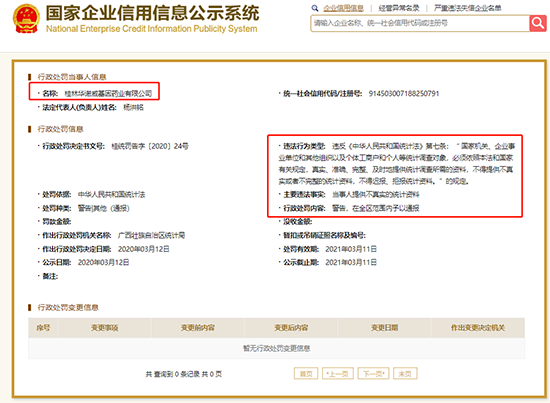Click the 备注 label
550x403 pixels.
(50, 276)
